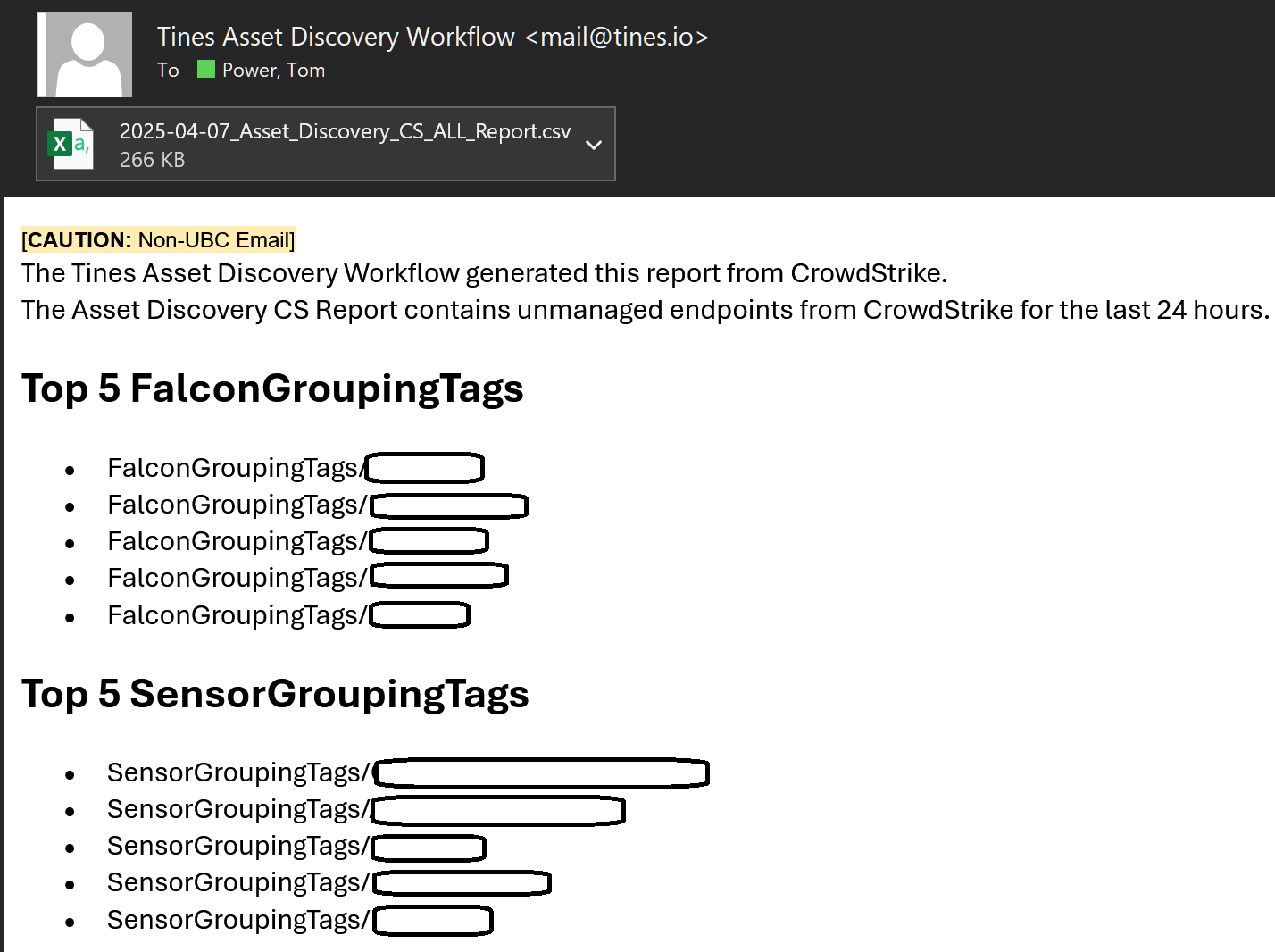
Task: Select the sender name Tines Asset Discovery Workflow
Action: pyautogui.click(x=336, y=37)
